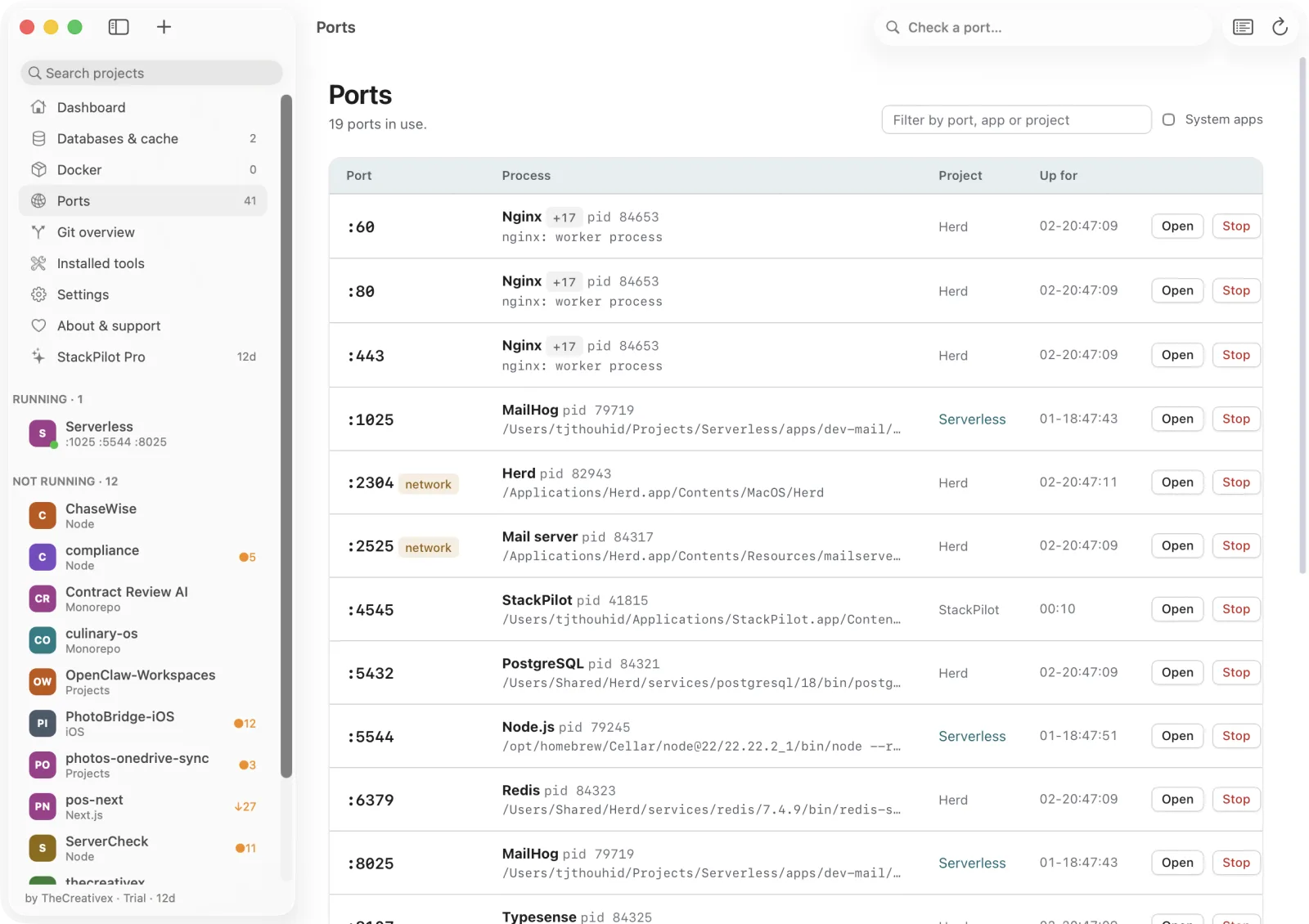Click the Contract Review AI avatar icon
The image size is (1309, 924).
click(43, 599)
